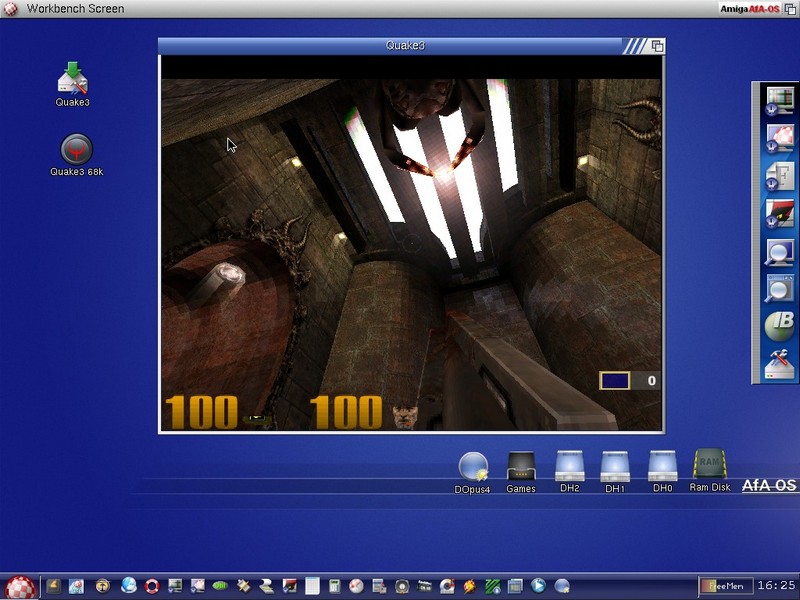Click the IB (IBrowse) icon in side dock
Image resolution: width=800 pixels, height=600 pixels.
point(779,324)
